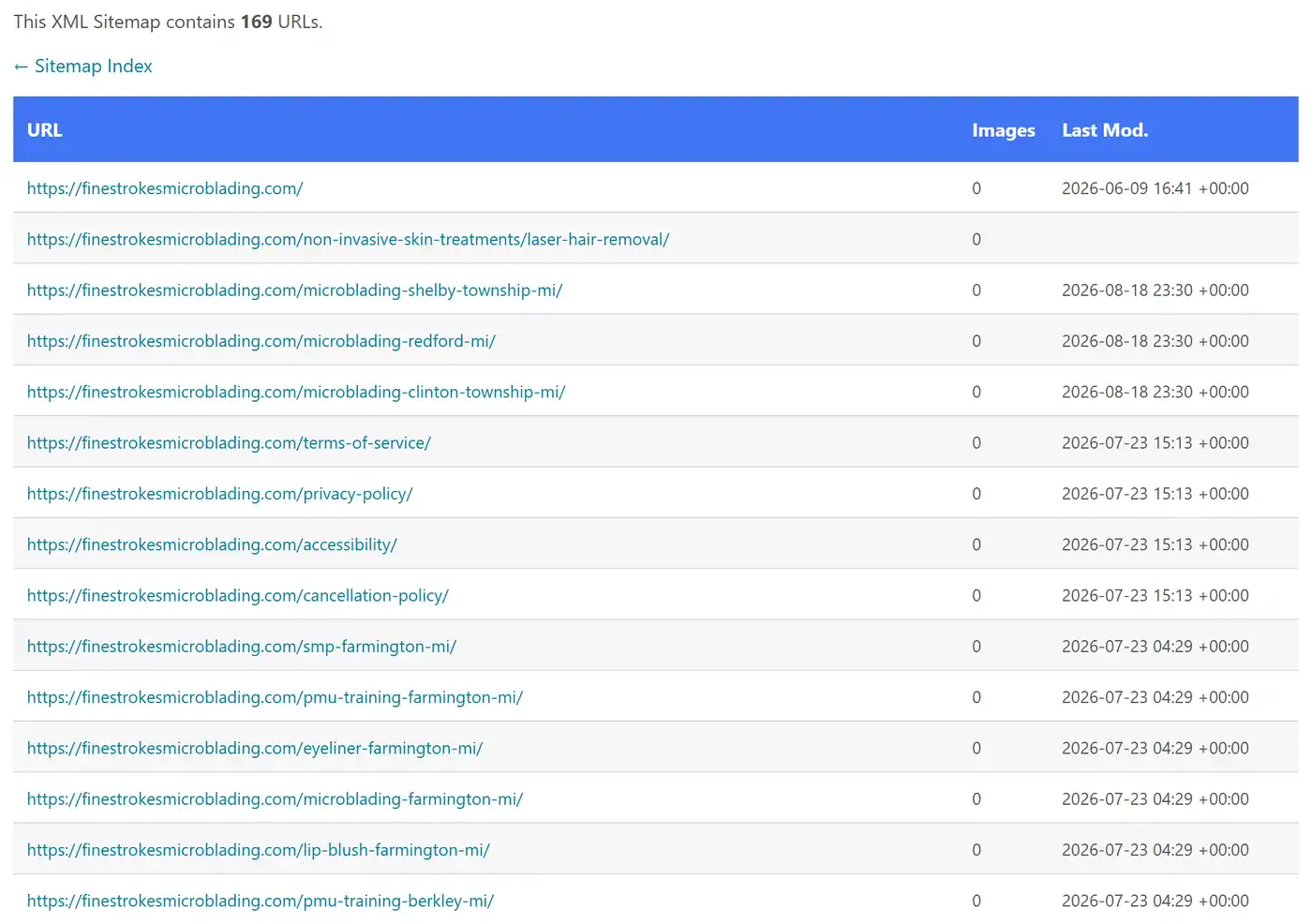Viewport: 1312px width, 924px height.
Task: Select the last modified date for microblading-redford-mi
Action: coord(1155,341)
